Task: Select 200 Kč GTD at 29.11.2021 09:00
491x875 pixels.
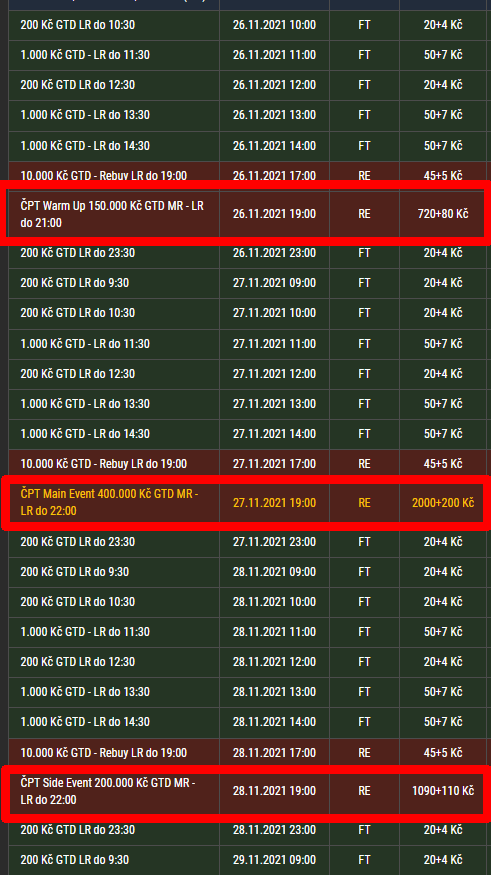Action: tap(247, 860)
